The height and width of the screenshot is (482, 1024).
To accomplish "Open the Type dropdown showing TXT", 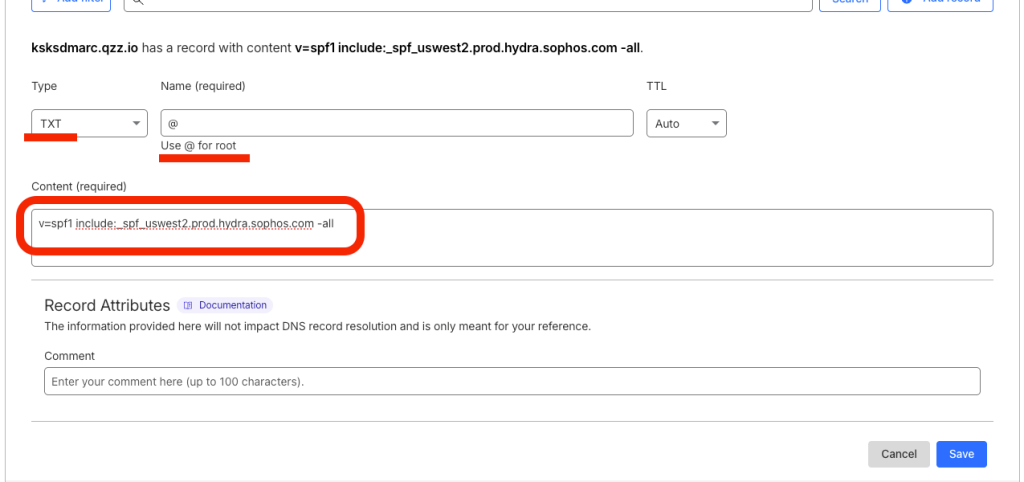I will pos(88,123).
